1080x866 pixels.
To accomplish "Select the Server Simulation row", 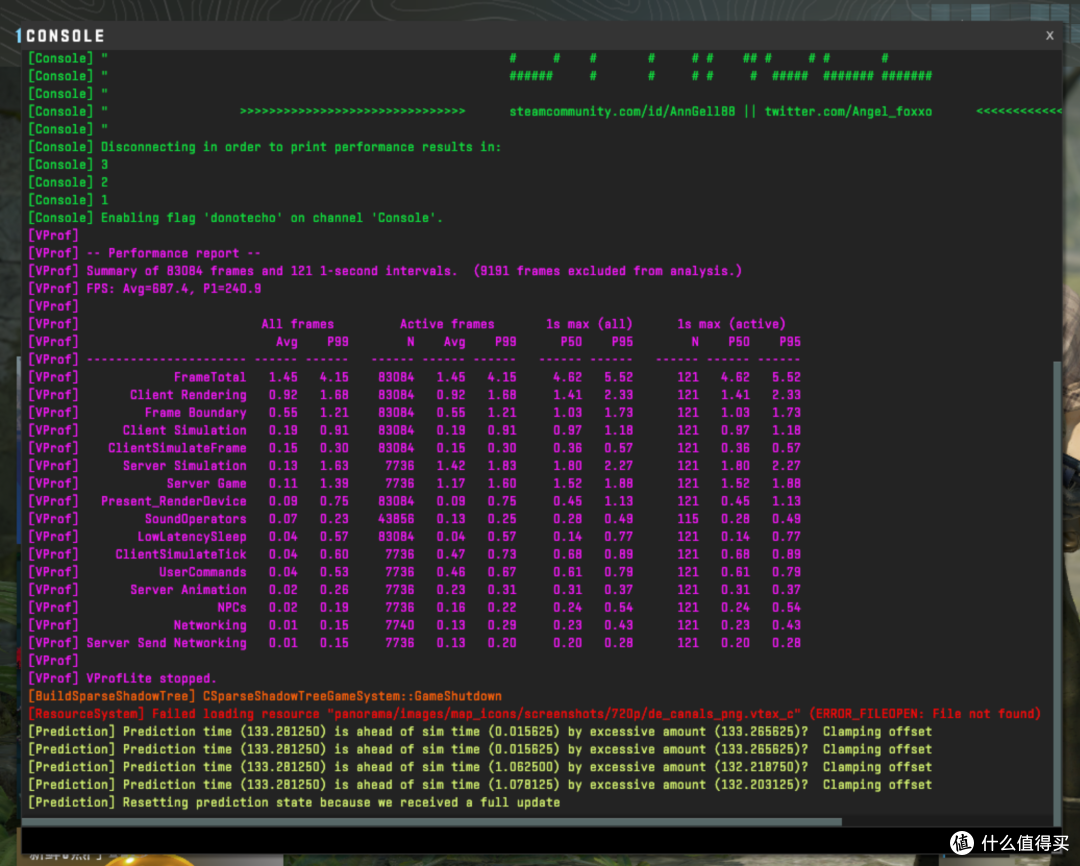I will click(x=414, y=466).
